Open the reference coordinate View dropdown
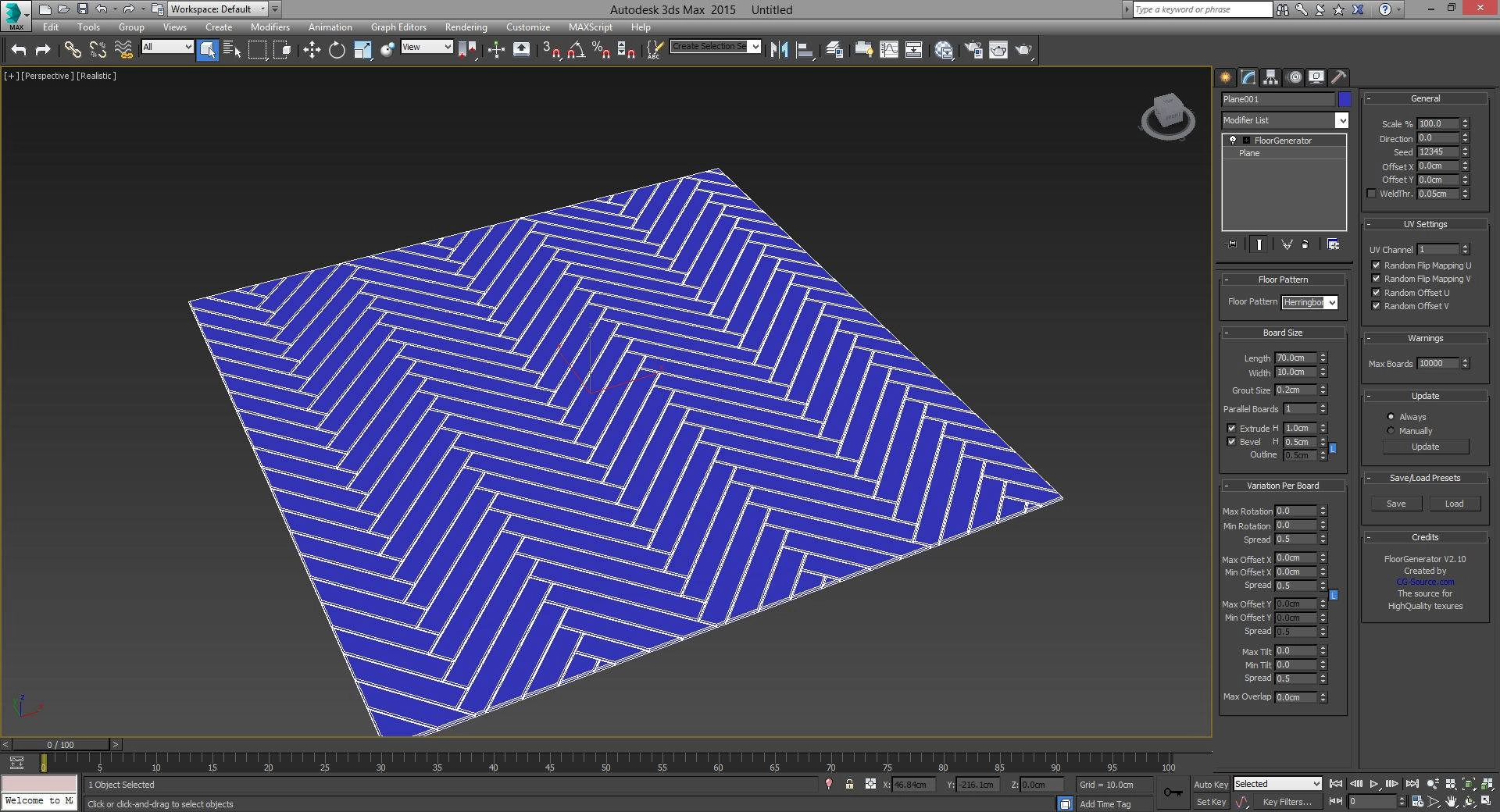 coord(427,47)
